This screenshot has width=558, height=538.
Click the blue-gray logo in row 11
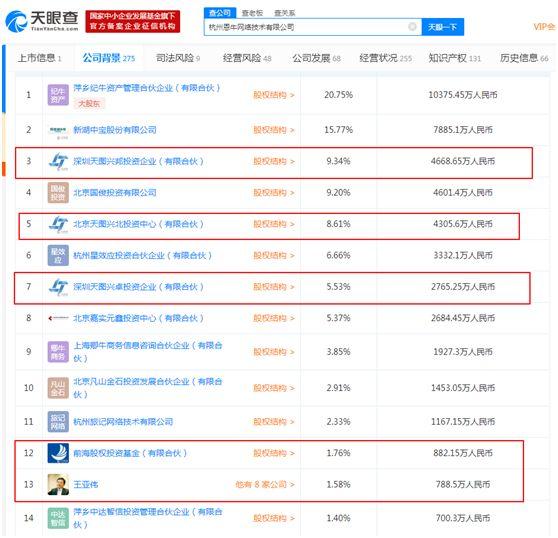[58, 422]
